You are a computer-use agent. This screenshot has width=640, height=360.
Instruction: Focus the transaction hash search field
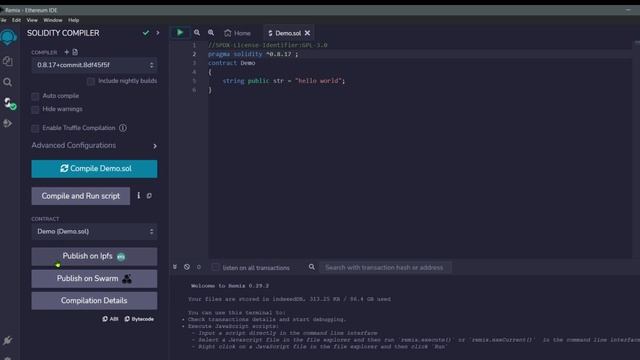(x=385, y=267)
